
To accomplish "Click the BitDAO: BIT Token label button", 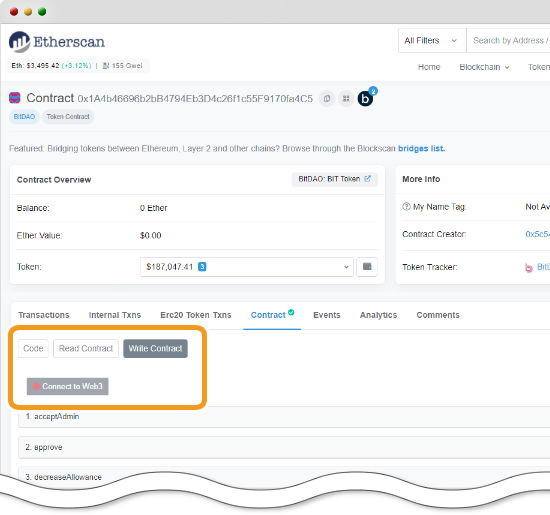I will [334, 179].
